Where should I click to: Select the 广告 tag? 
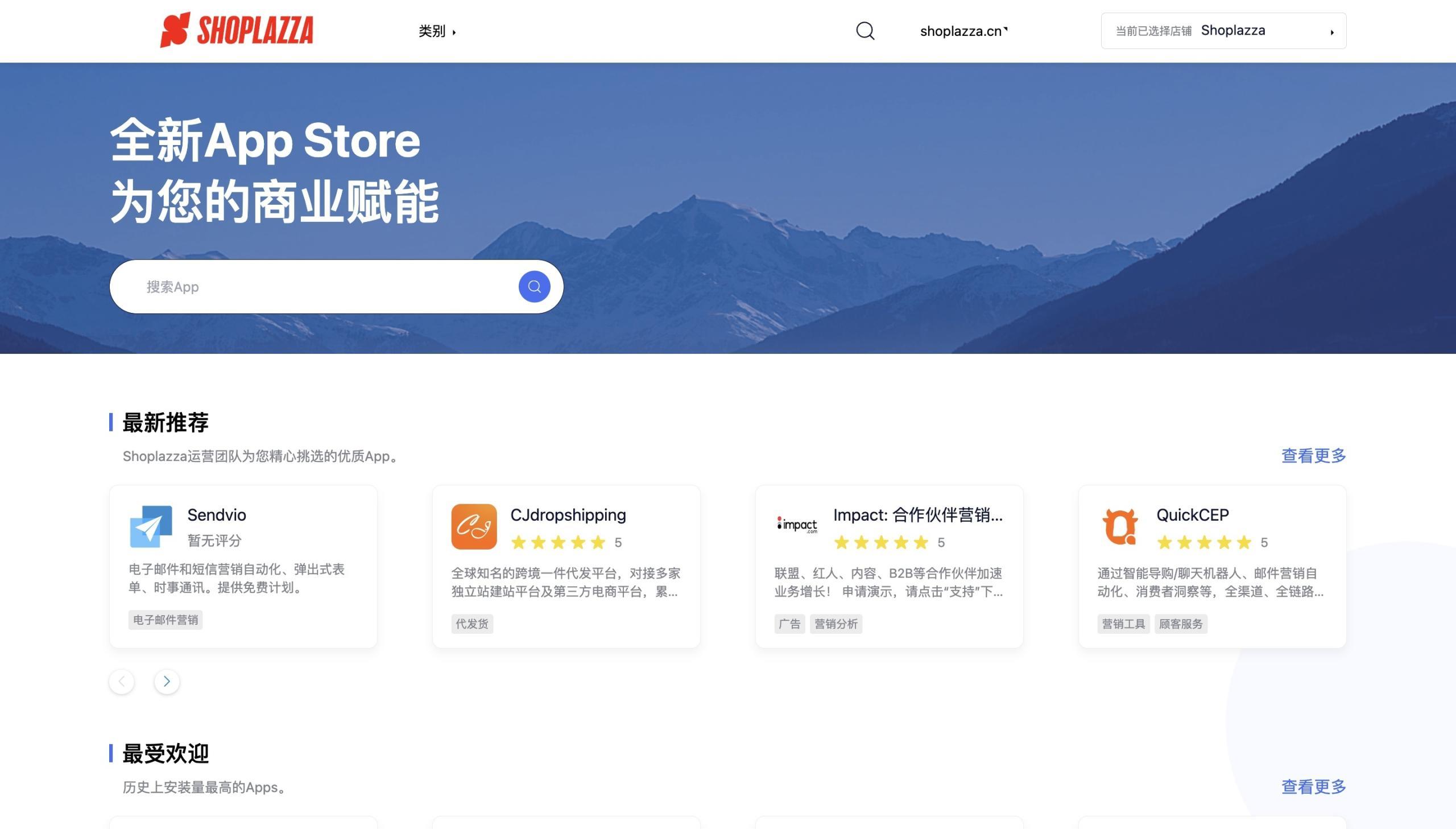[790, 624]
